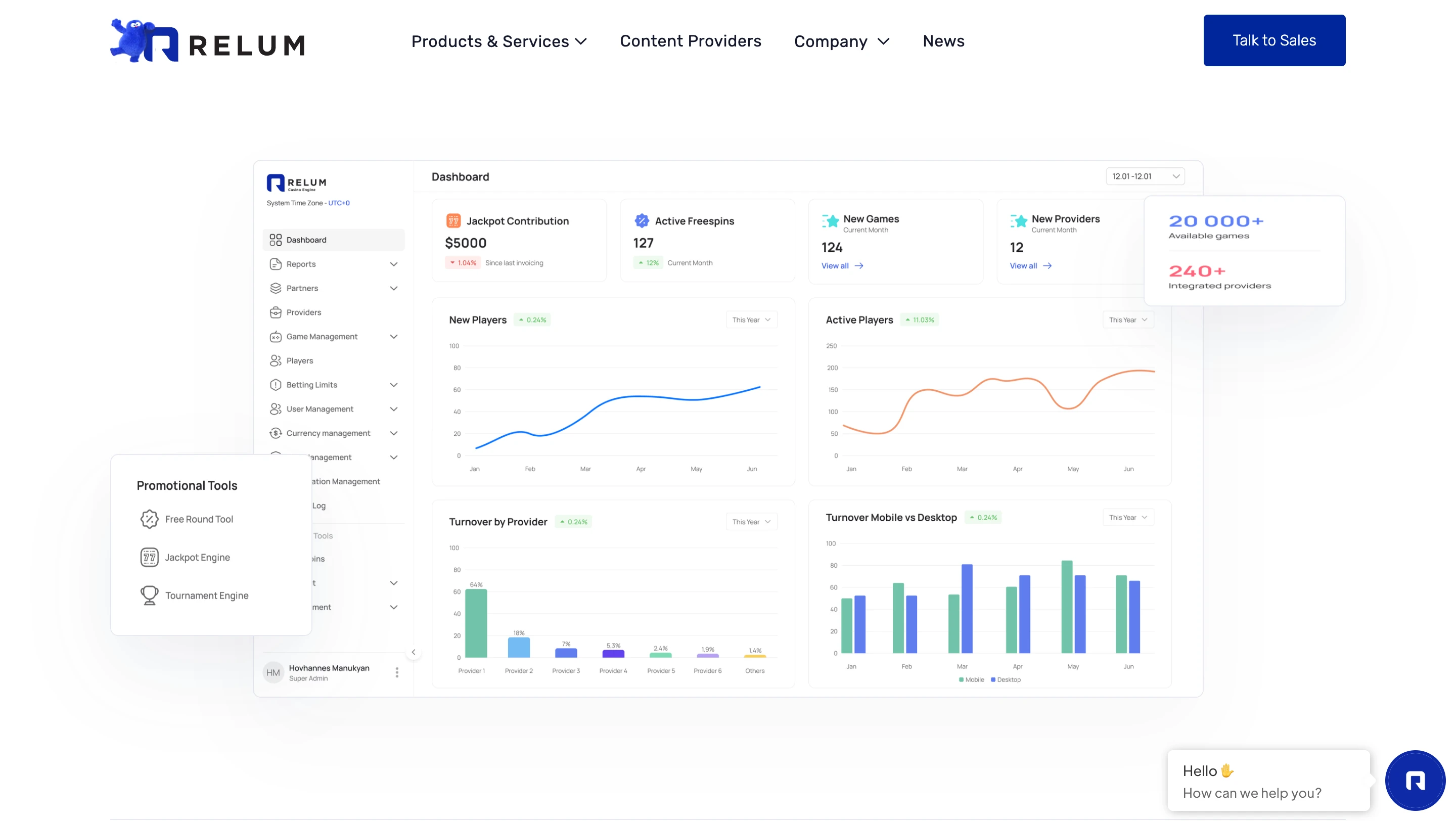
Task: Click the Tournament Engine trophy icon
Action: tap(149, 595)
